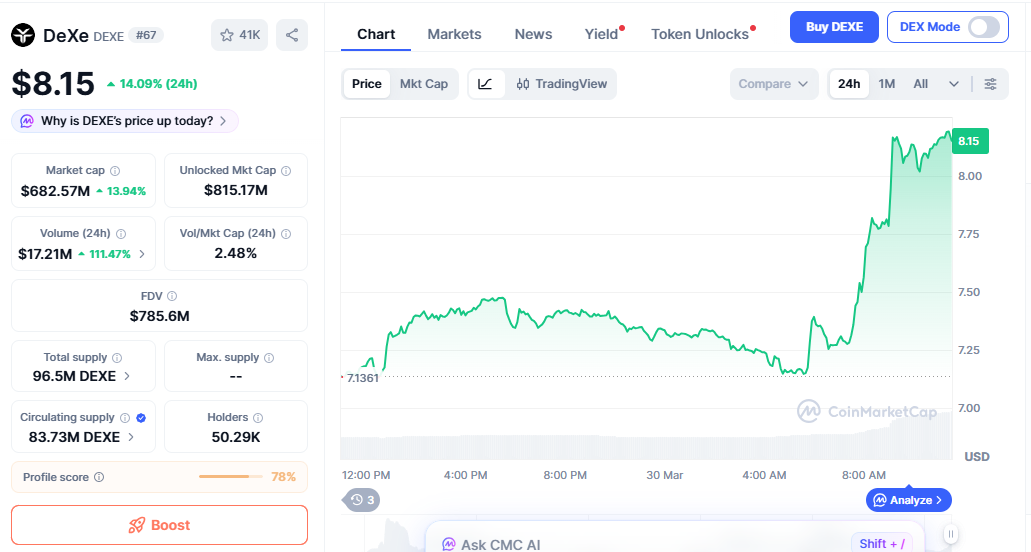Select the 1M time range
This screenshot has width=1031, height=552.
[886, 84]
